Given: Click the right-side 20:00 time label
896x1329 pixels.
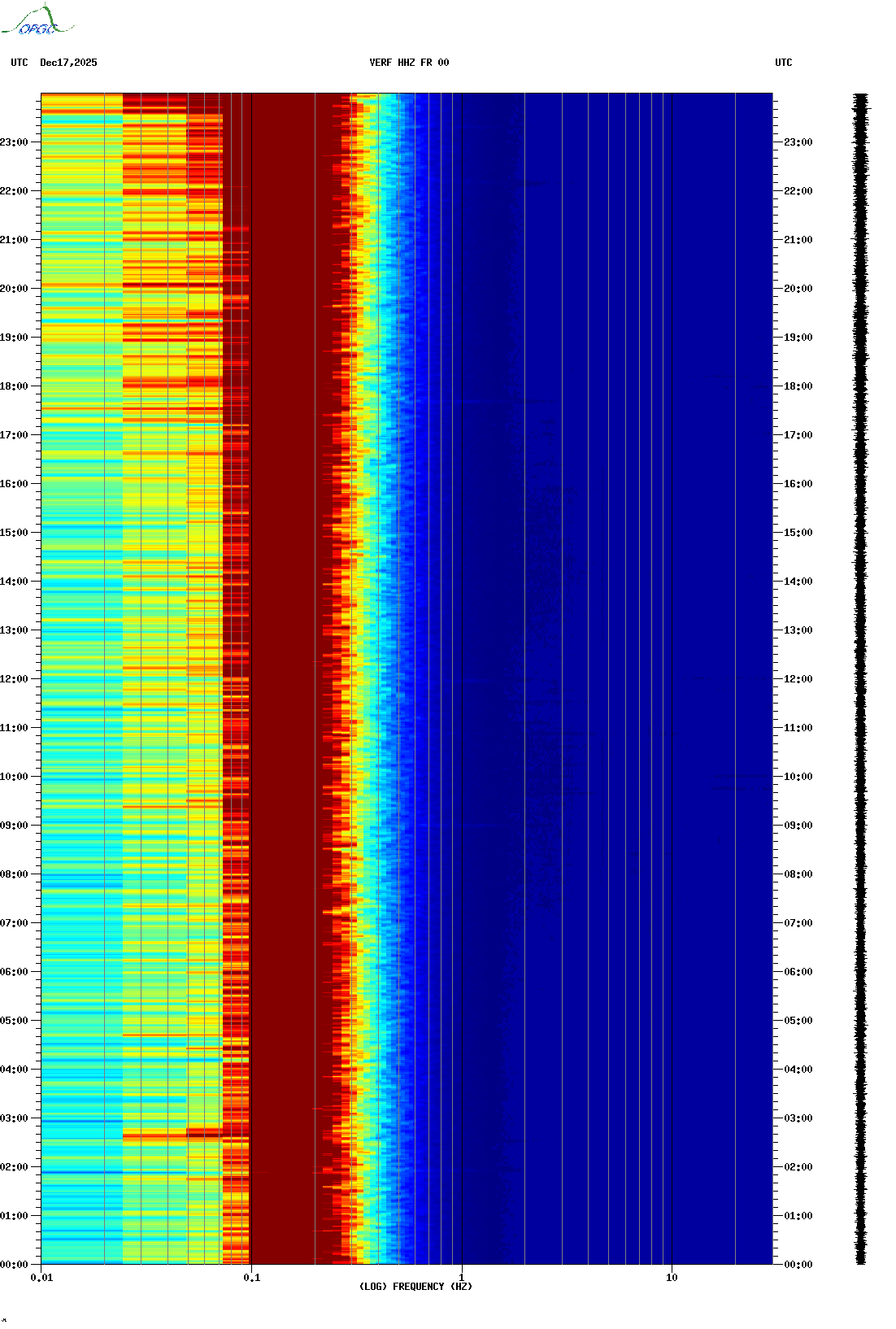Looking at the screenshot, I should pyautogui.click(x=798, y=289).
